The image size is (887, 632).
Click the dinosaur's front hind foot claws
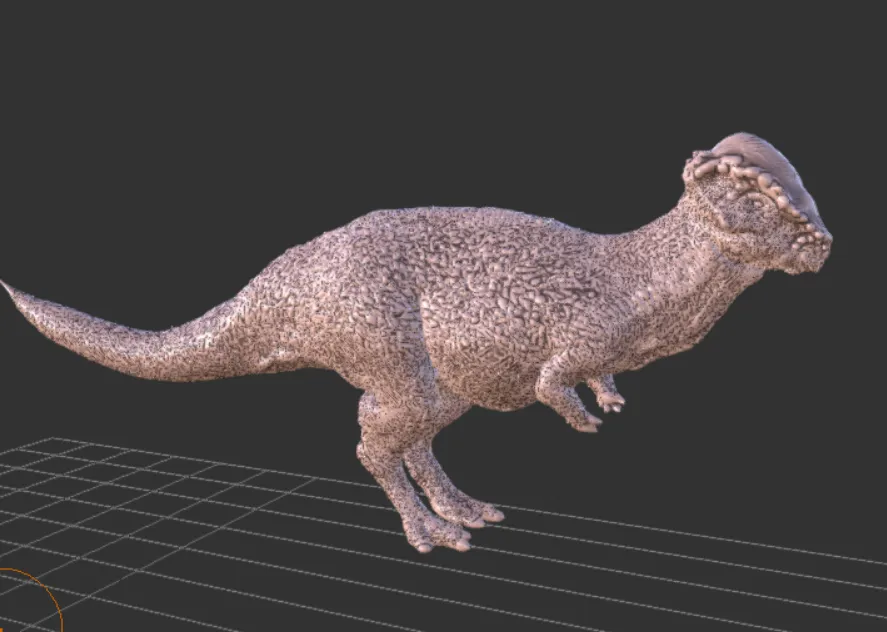click(x=443, y=544)
